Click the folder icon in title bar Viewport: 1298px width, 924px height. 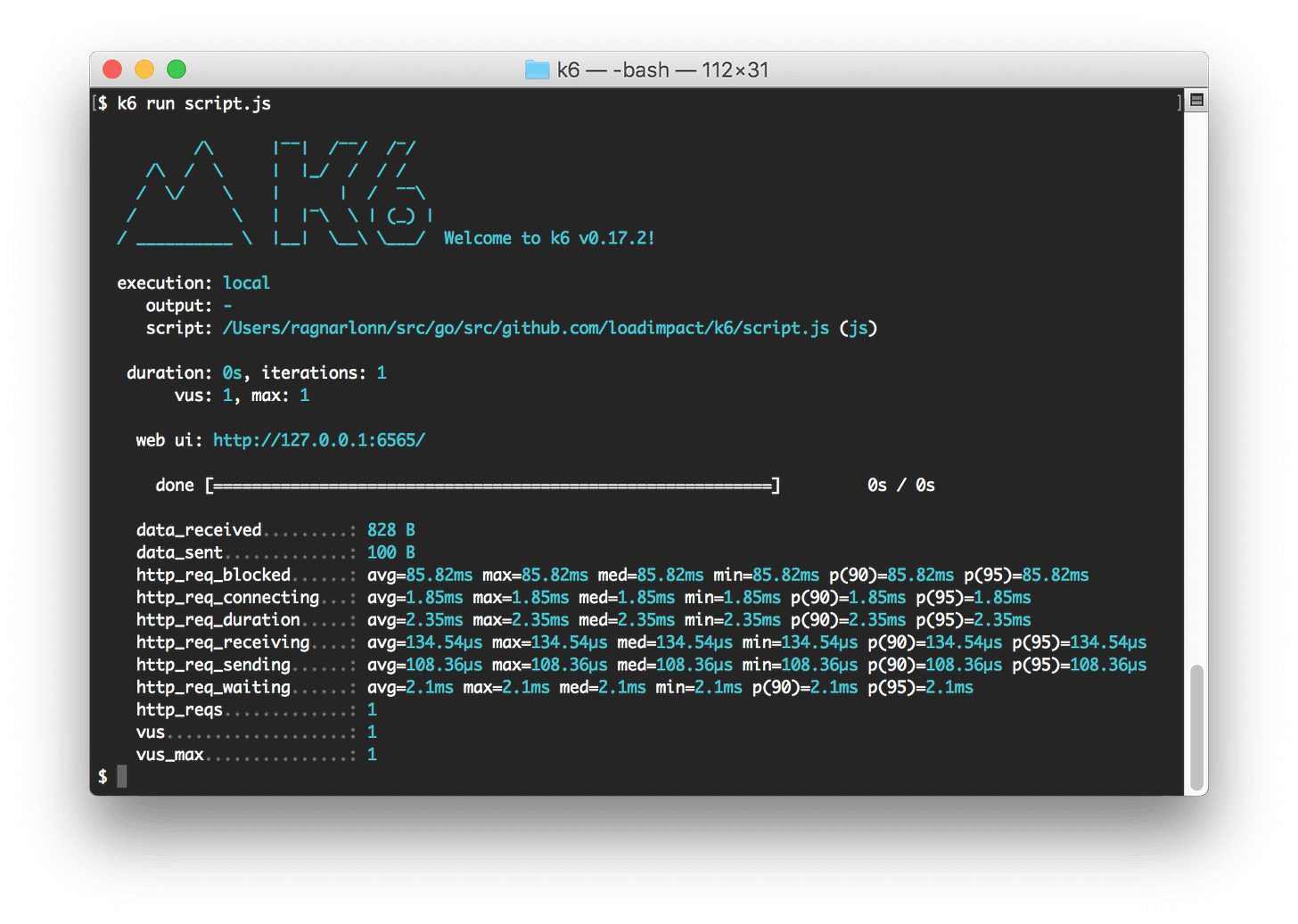click(x=538, y=70)
